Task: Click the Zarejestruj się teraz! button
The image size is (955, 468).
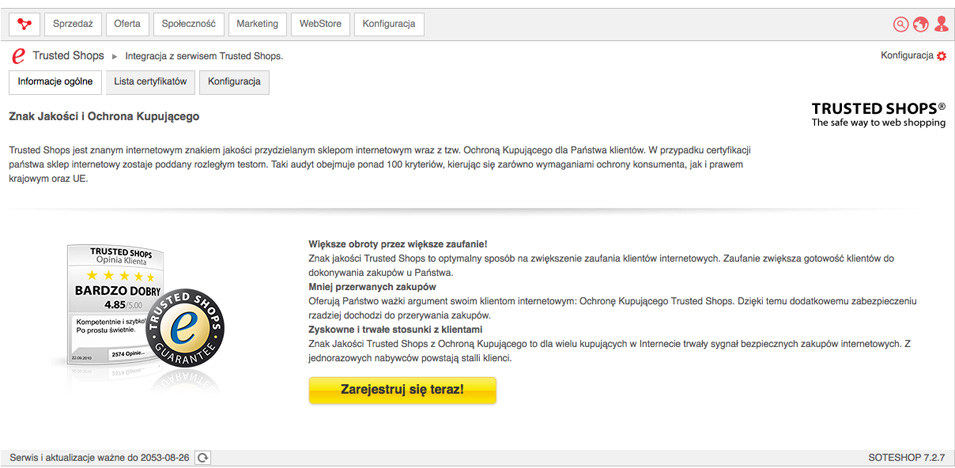Action: point(403,390)
